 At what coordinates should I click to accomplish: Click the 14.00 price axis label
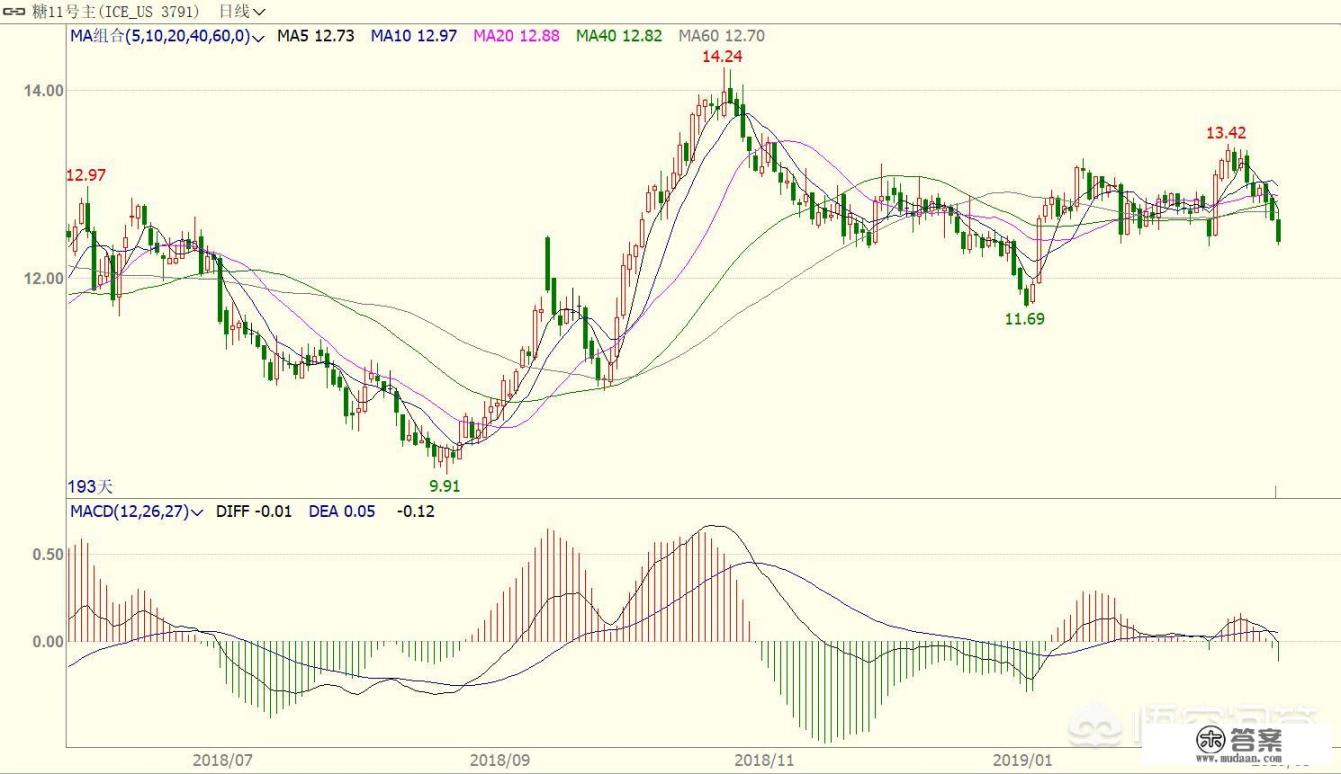[44, 90]
